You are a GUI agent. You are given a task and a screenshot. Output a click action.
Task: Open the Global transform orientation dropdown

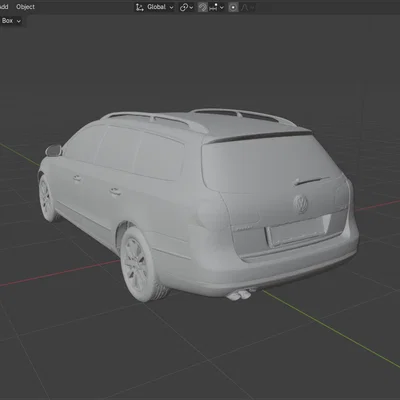(x=155, y=7)
